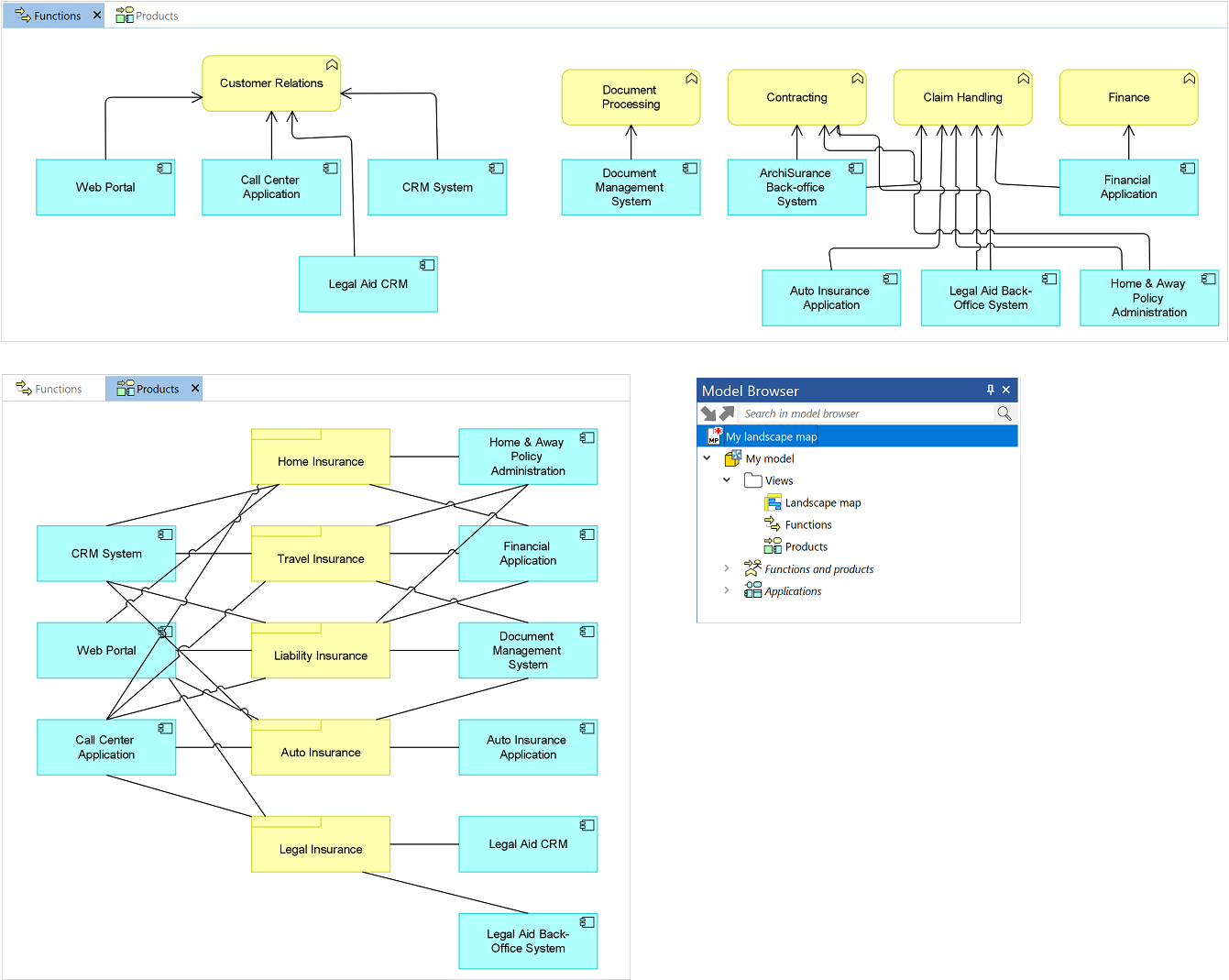Image resolution: width=1229 pixels, height=980 pixels.
Task: Select My landscape map in Model Browser
Action: (771, 436)
